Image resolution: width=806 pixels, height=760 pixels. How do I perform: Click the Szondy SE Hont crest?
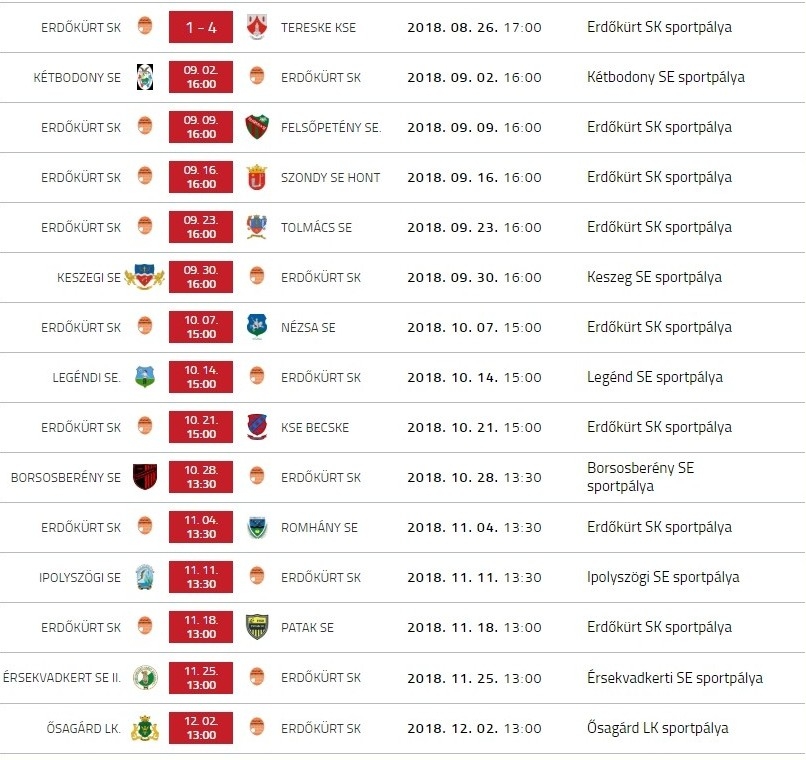(x=257, y=177)
